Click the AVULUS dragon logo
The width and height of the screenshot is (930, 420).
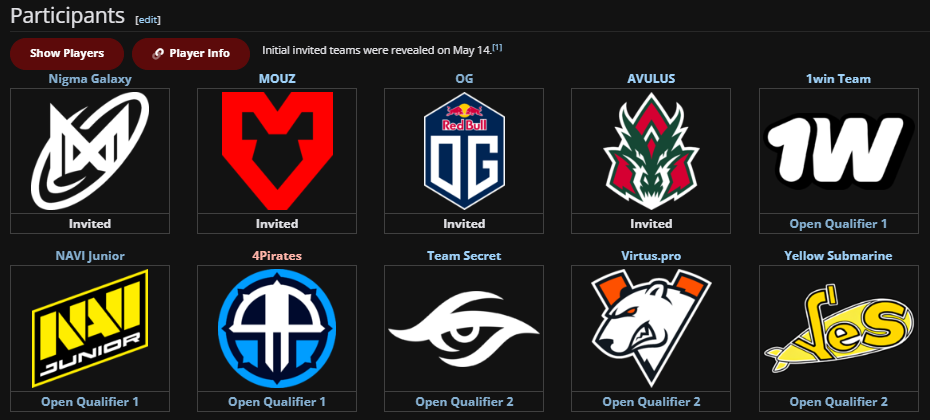coord(651,151)
